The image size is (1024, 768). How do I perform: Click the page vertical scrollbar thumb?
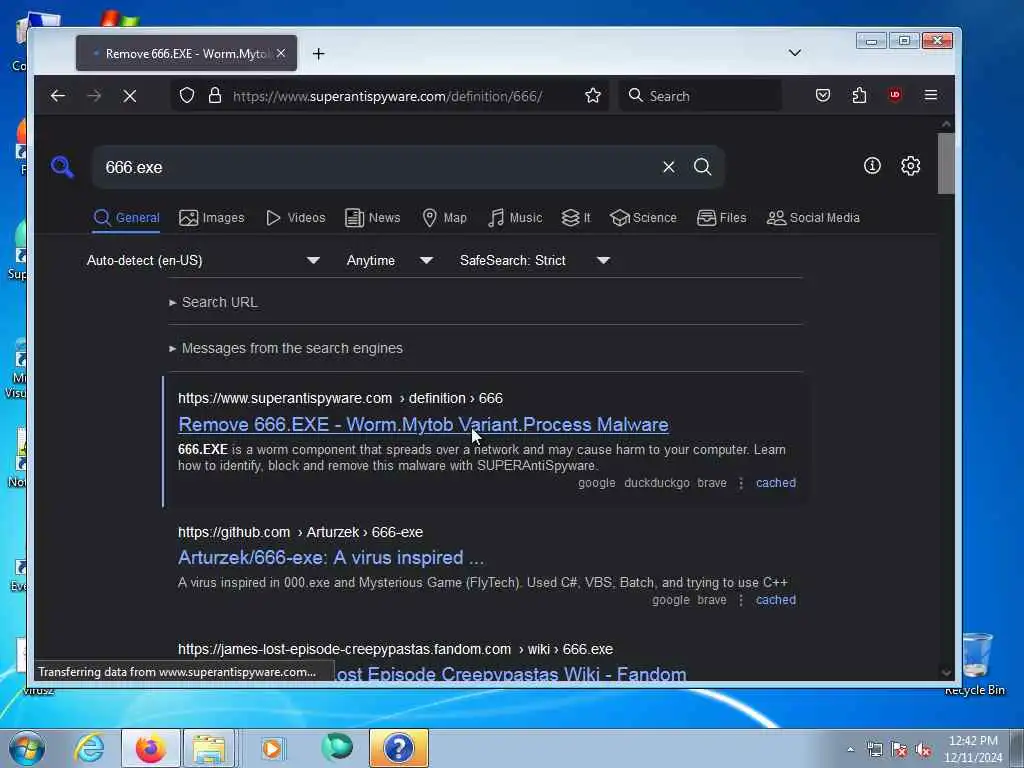(946, 163)
